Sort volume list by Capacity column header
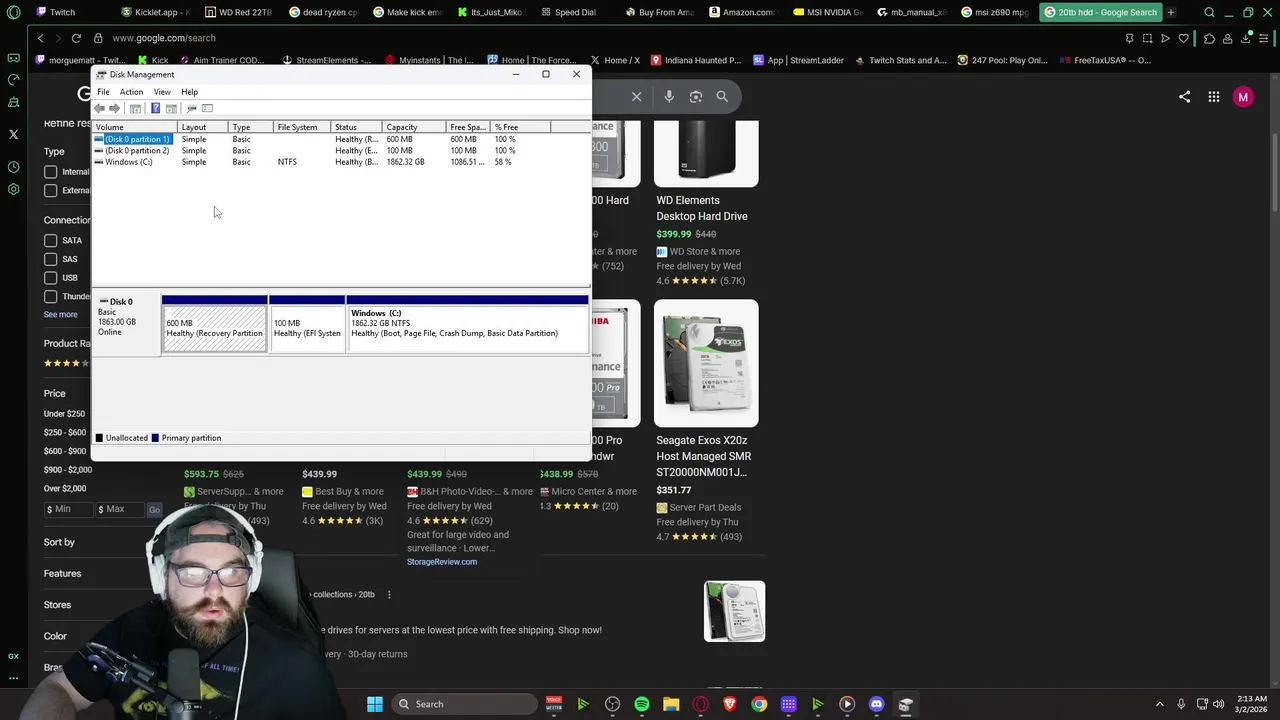The height and width of the screenshot is (720, 1280). pos(414,127)
